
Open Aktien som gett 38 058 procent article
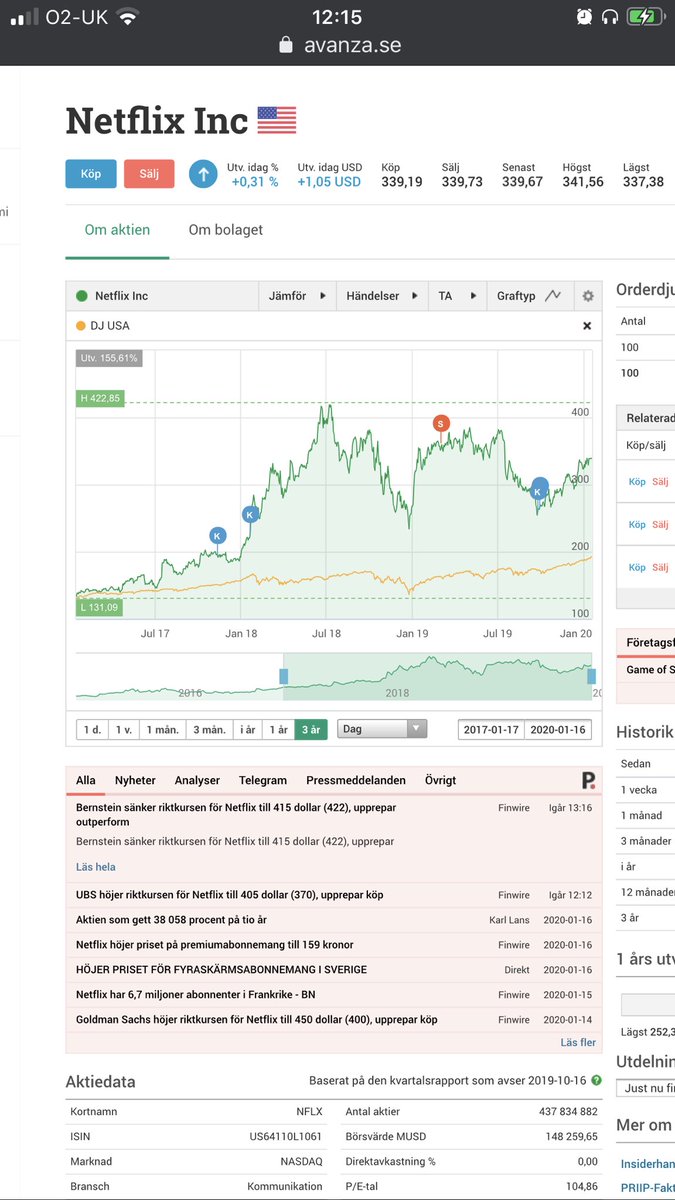coord(172,919)
